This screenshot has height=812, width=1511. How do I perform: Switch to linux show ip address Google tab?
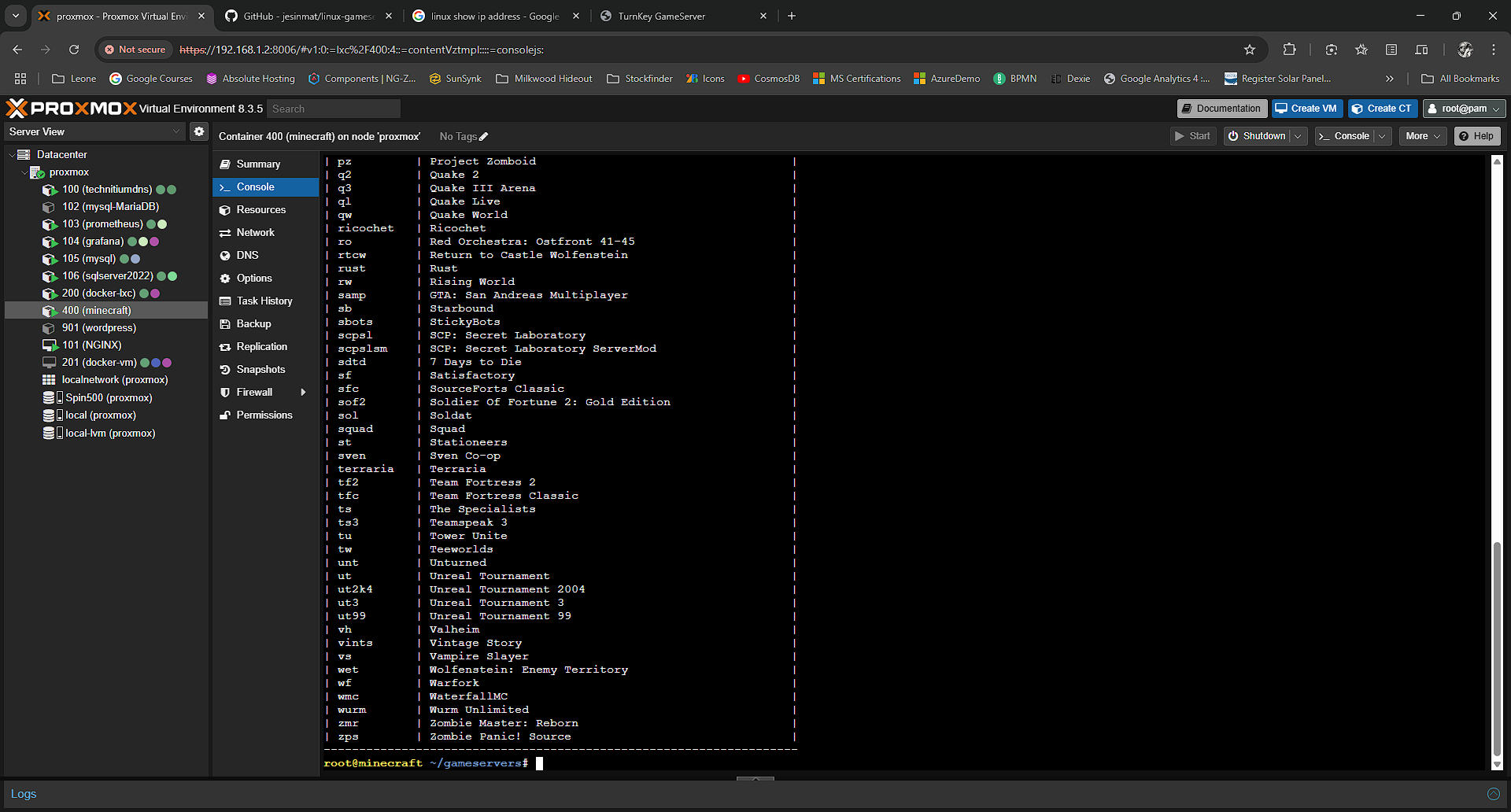[495, 16]
